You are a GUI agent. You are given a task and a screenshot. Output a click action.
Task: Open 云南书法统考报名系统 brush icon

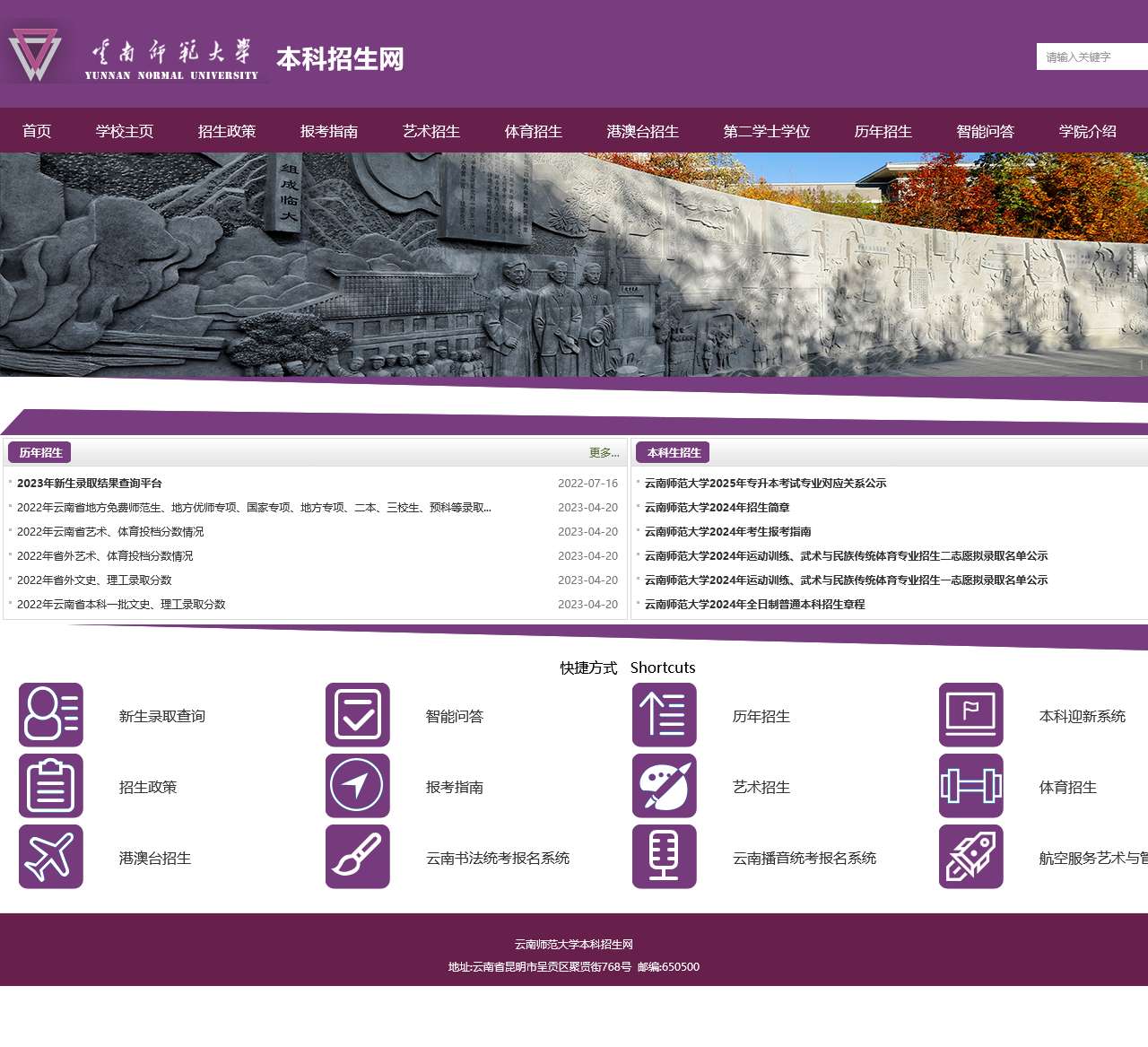click(358, 857)
